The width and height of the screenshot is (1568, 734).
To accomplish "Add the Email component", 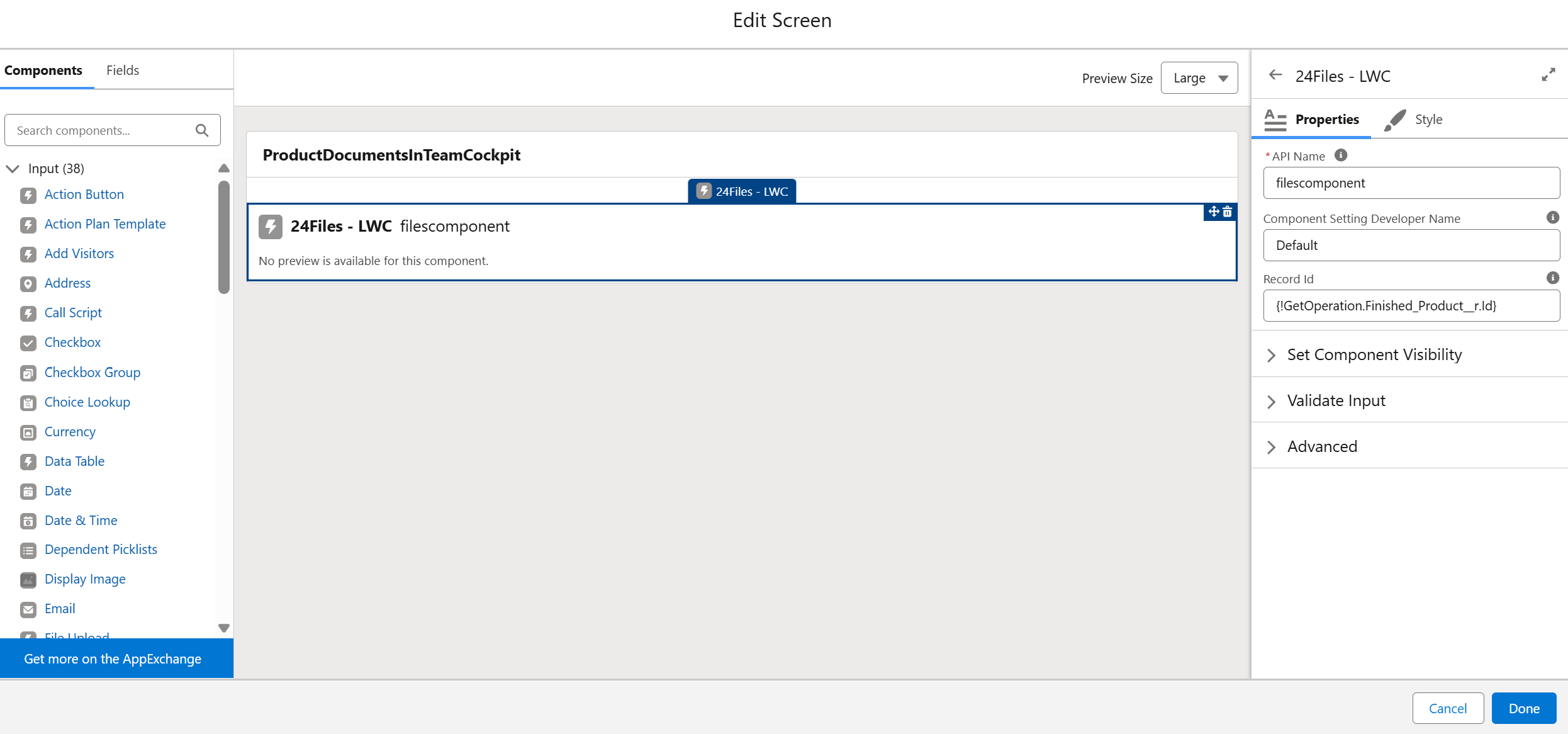I will [x=60, y=609].
